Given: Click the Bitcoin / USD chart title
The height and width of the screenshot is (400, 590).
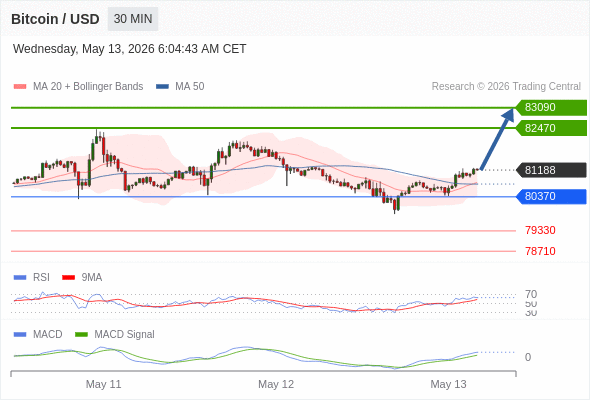Looking at the screenshot, I should click(x=55, y=19).
